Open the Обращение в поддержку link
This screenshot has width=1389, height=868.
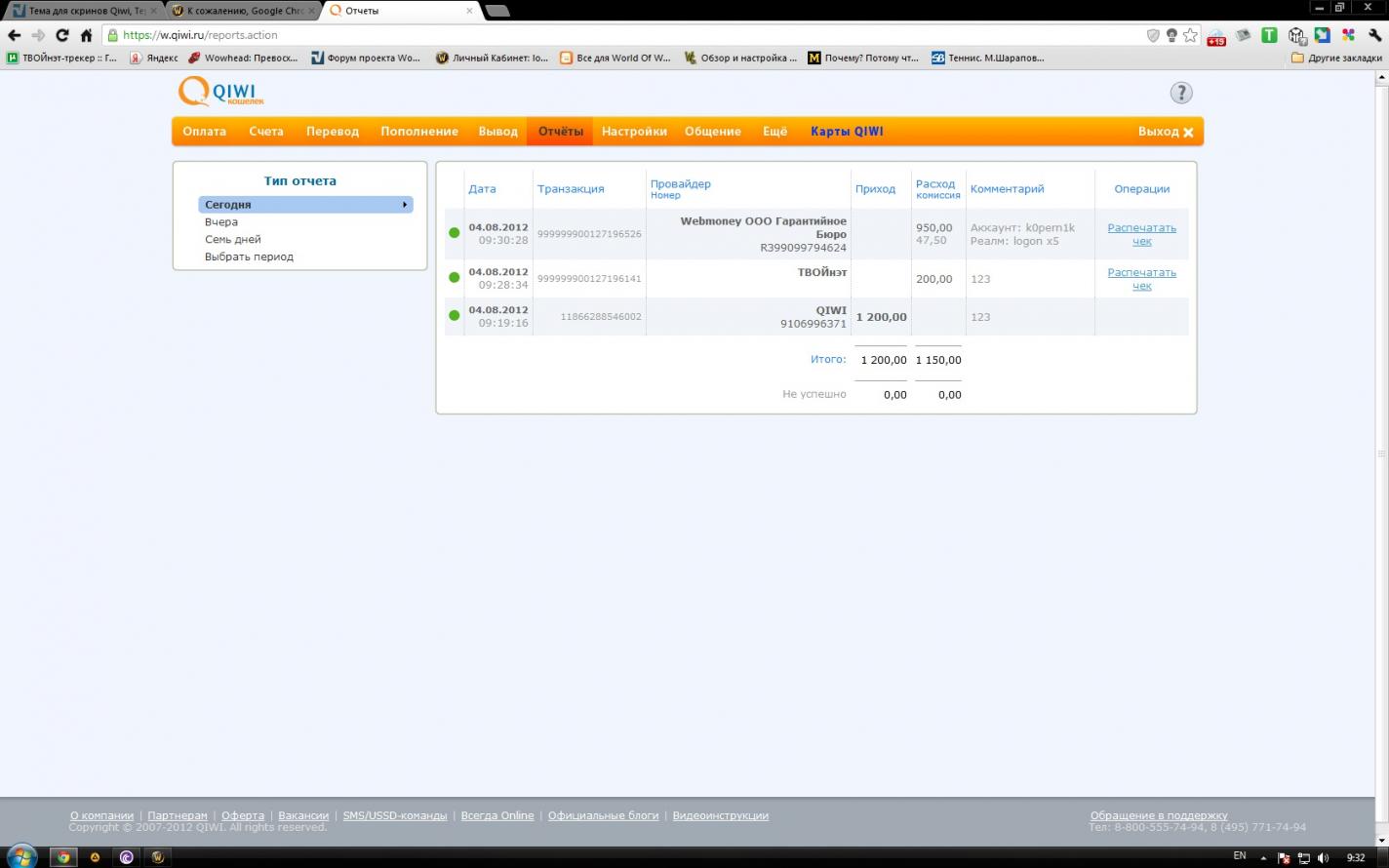click(1158, 815)
